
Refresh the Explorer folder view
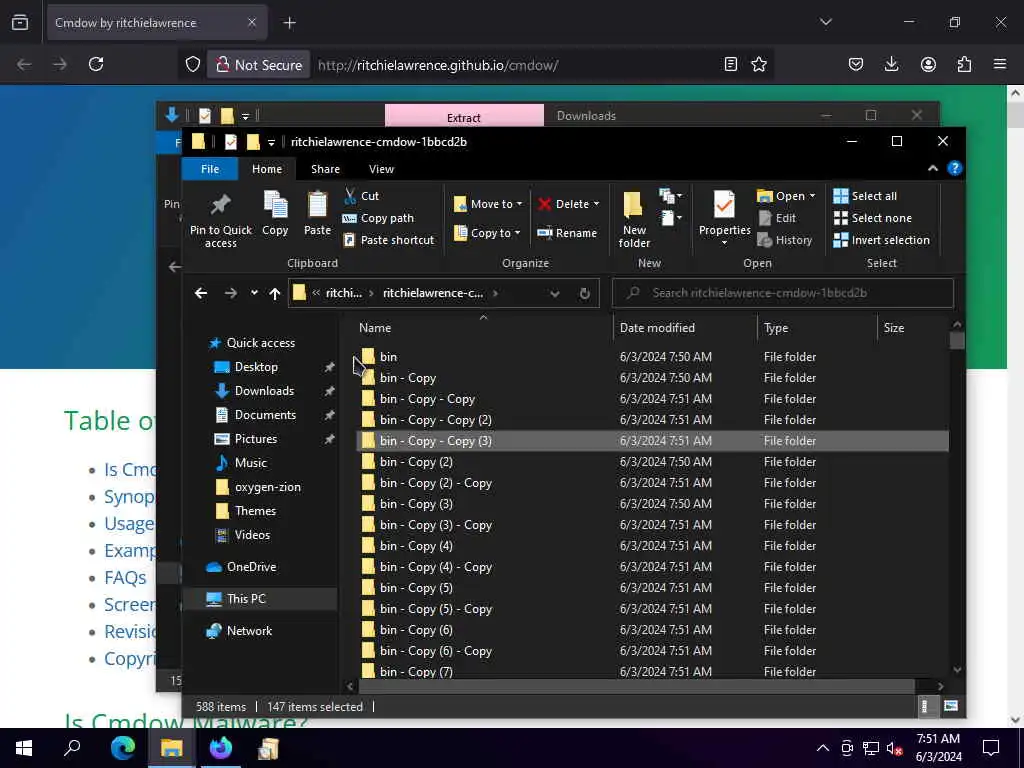pos(584,293)
